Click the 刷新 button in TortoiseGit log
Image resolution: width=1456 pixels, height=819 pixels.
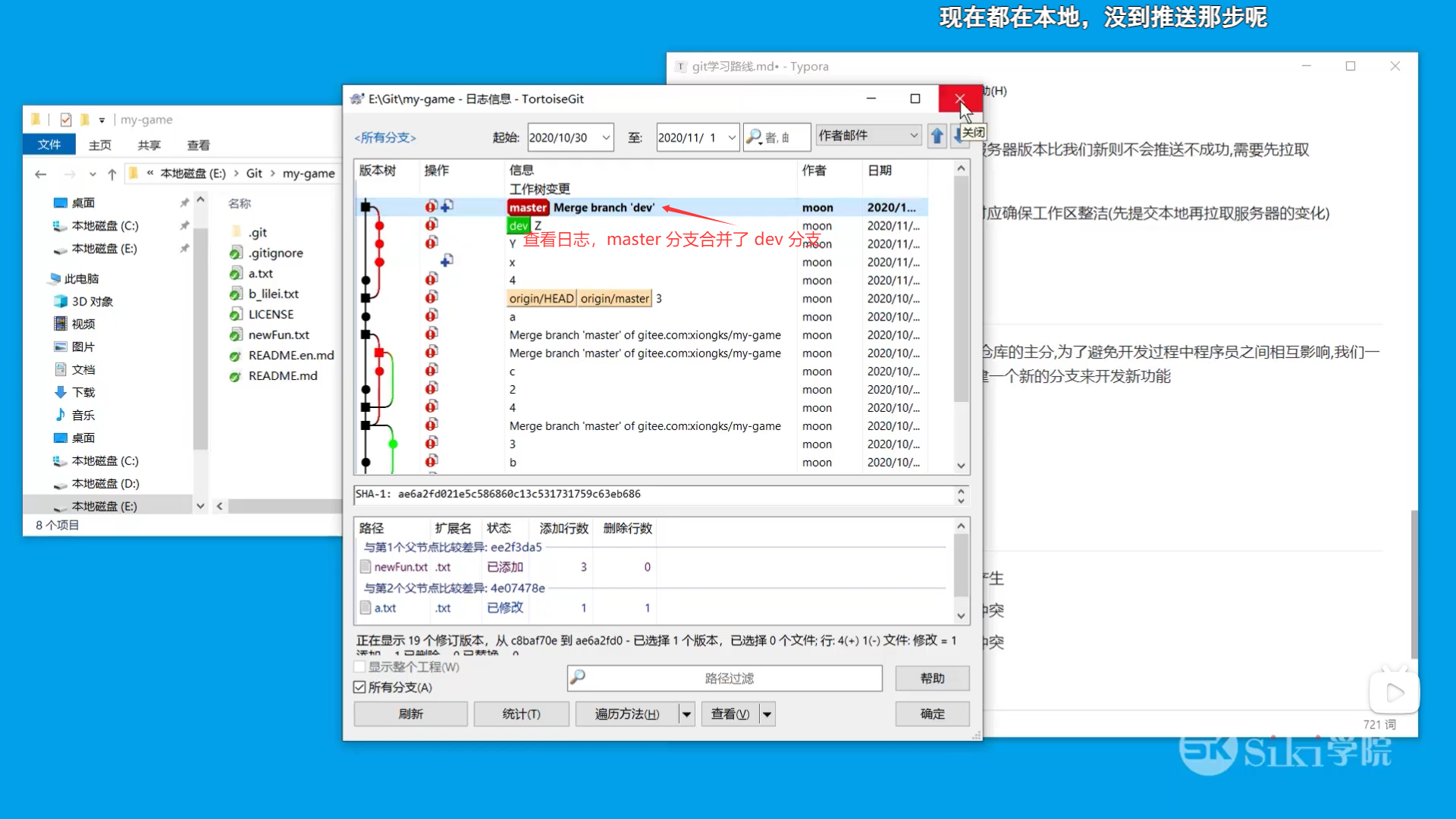pos(410,714)
